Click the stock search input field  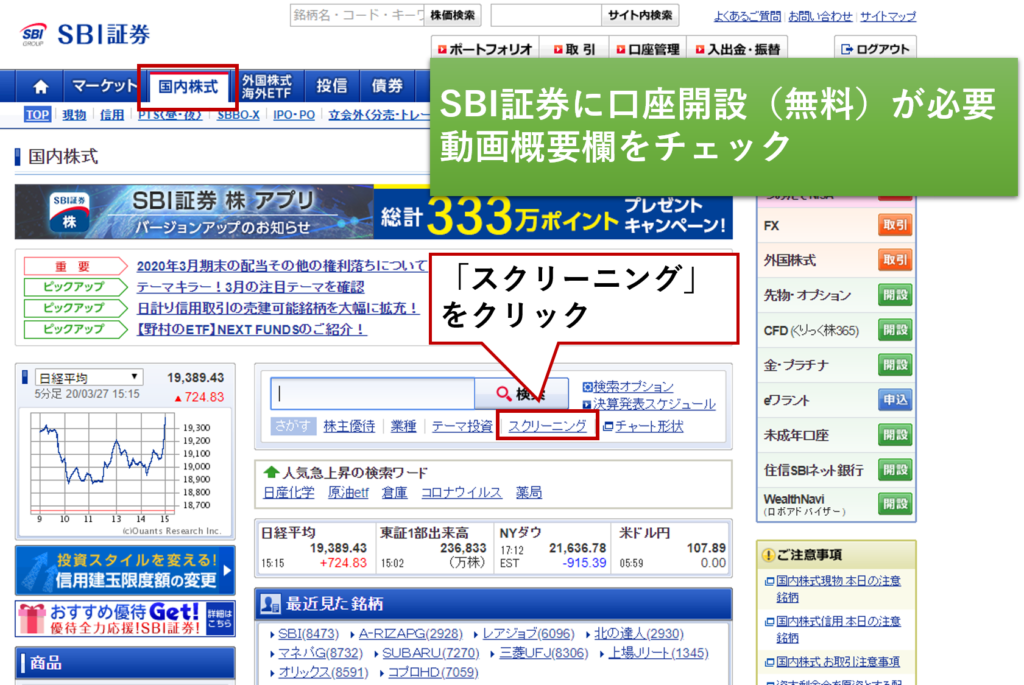pos(372,393)
